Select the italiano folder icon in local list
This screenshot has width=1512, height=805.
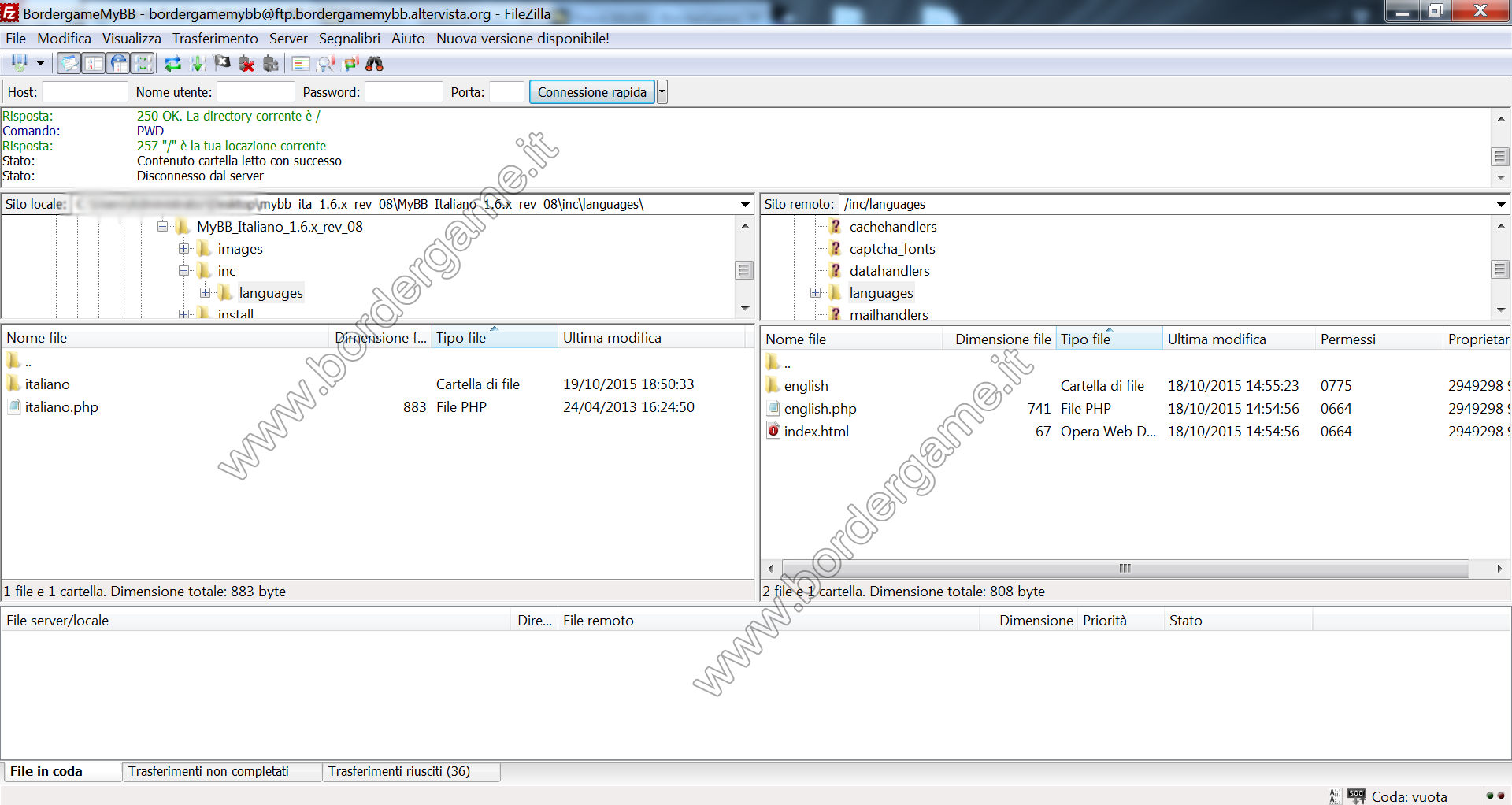[x=13, y=384]
